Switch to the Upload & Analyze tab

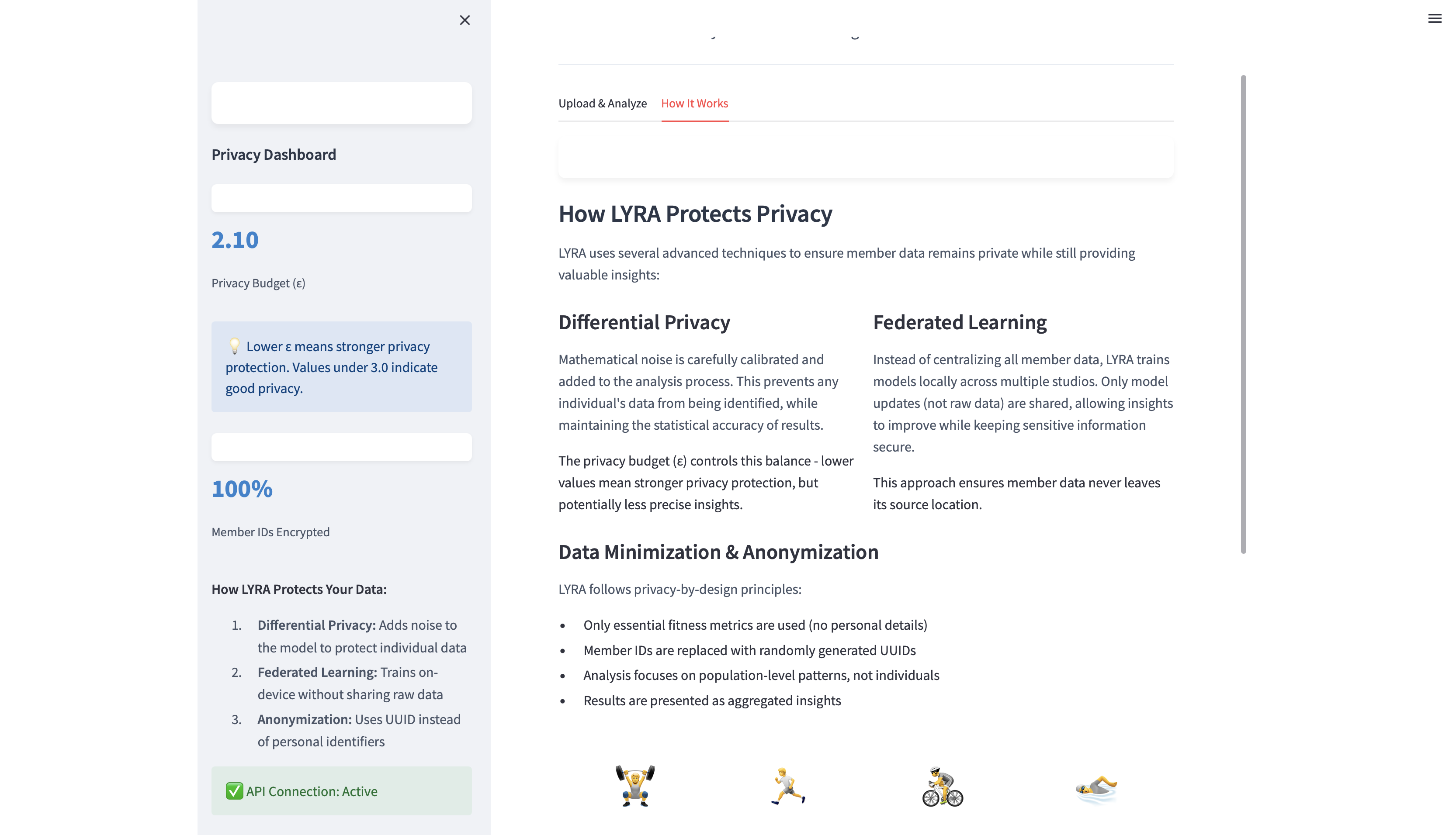tap(602, 103)
